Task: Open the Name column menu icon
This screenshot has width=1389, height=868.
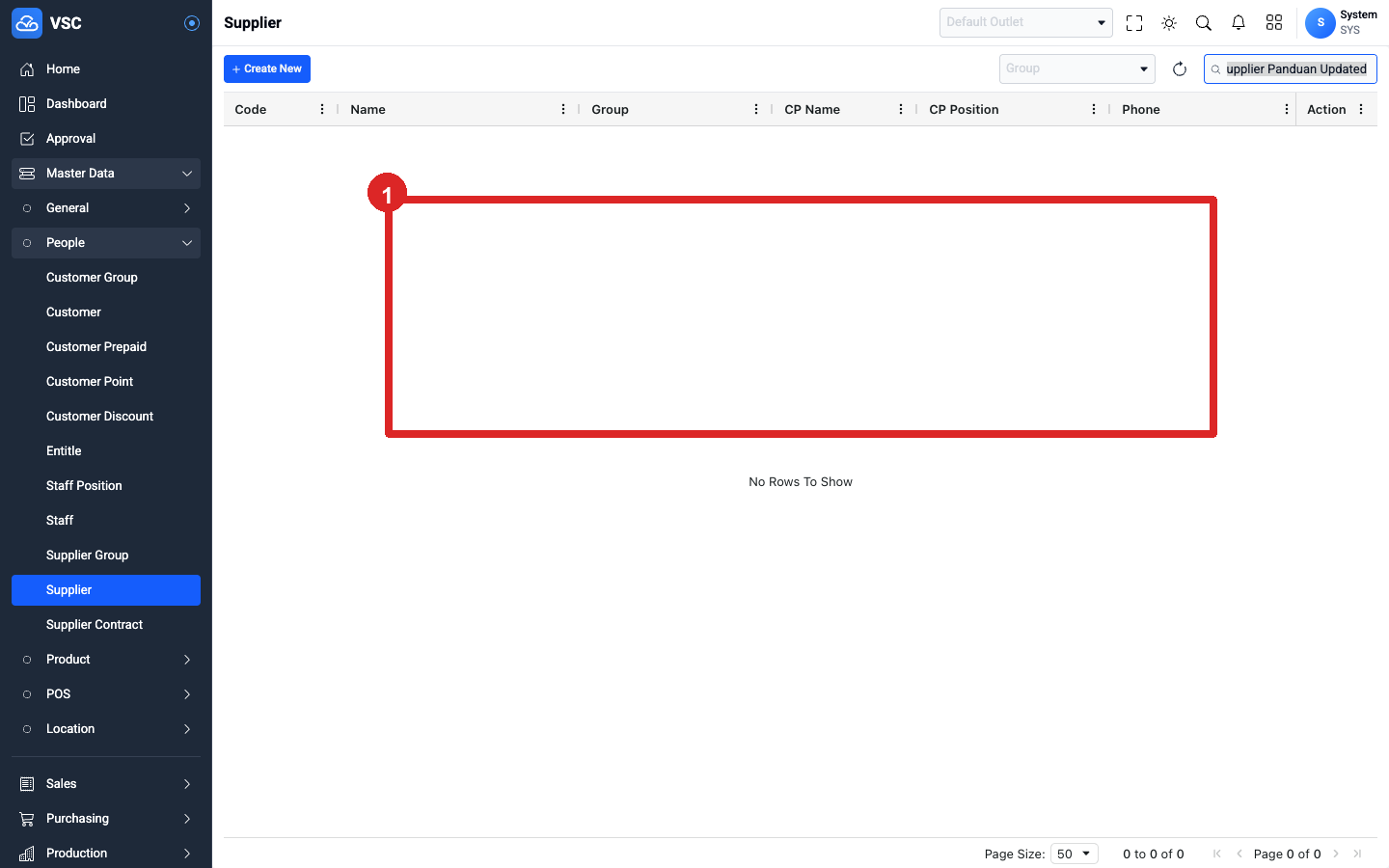Action: pyautogui.click(x=563, y=110)
